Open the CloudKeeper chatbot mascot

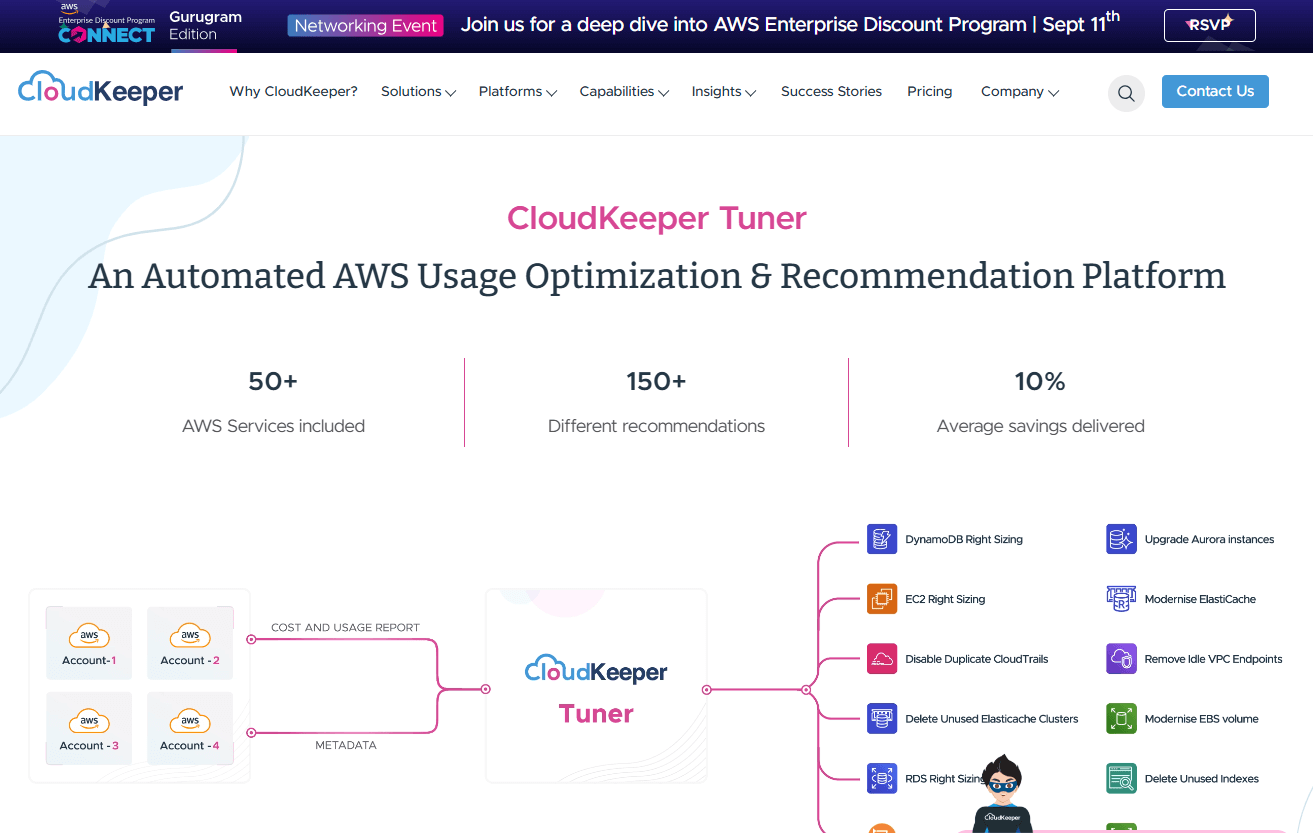pos(1002,795)
